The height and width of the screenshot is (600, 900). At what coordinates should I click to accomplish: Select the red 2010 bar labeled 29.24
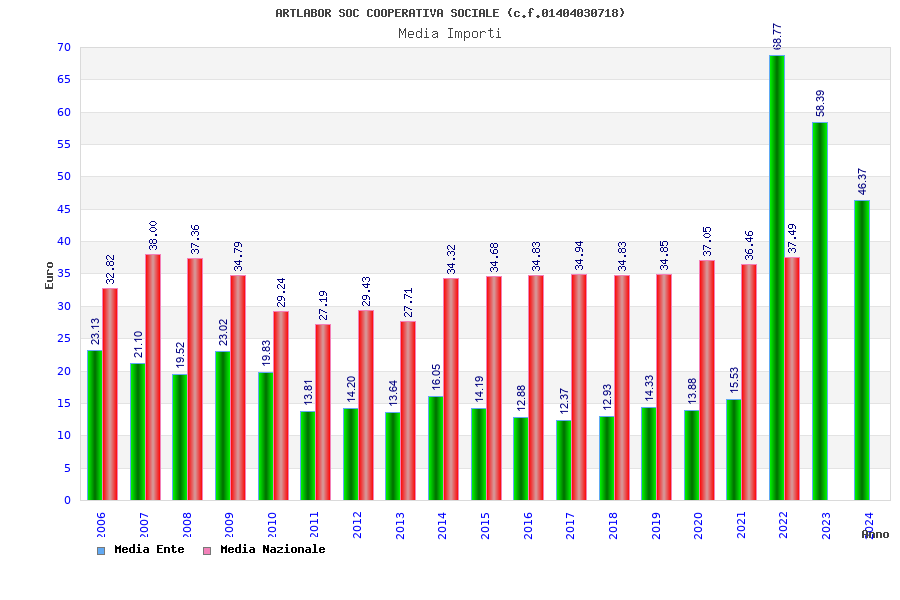(x=281, y=405)
